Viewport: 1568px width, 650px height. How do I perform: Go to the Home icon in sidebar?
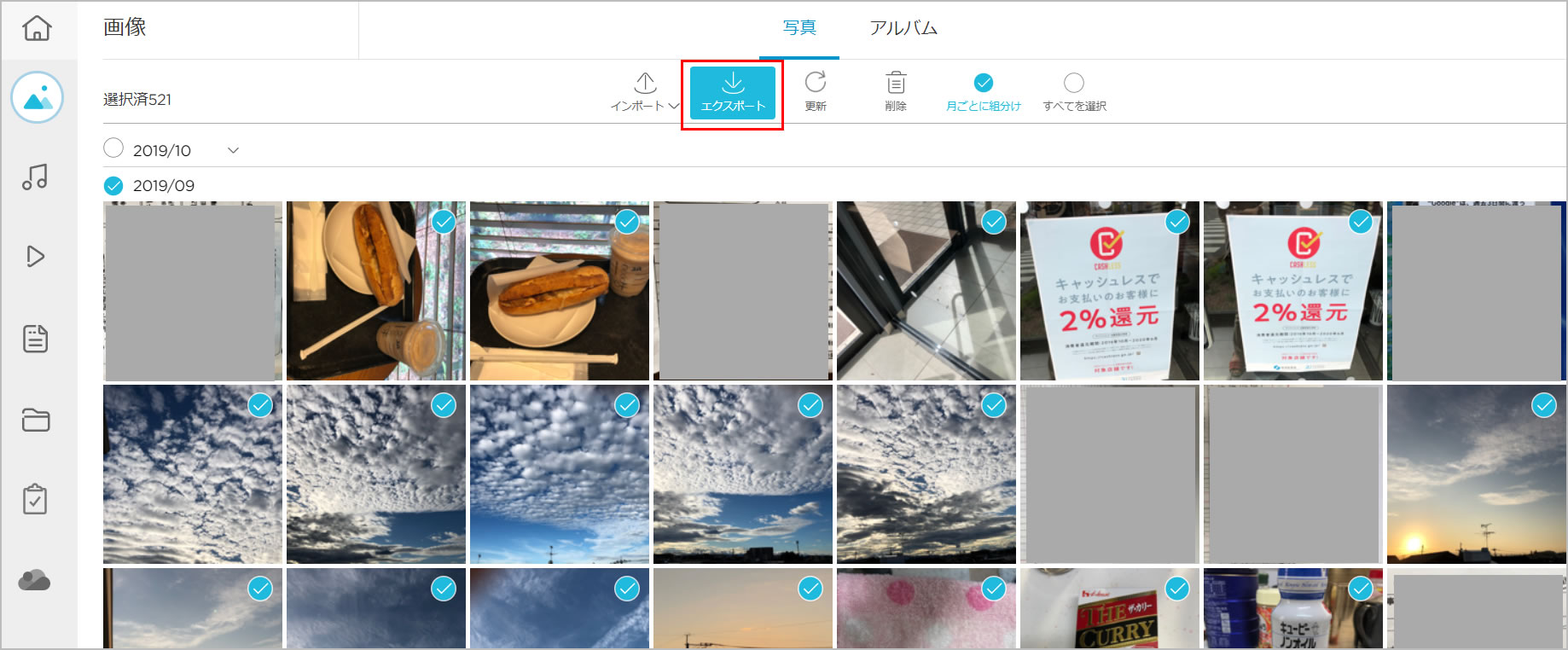[x=37, y=28]
